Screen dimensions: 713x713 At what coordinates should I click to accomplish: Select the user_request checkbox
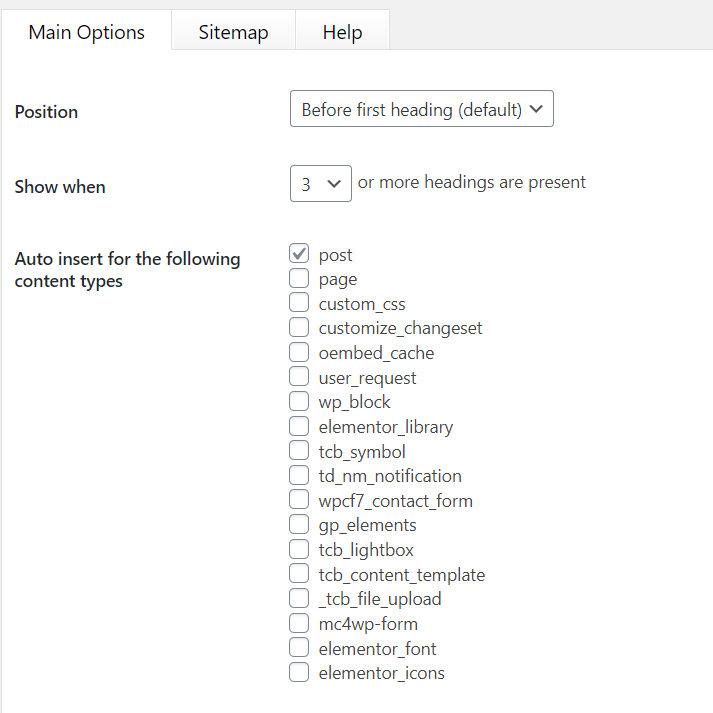click(x=299, y=377)
